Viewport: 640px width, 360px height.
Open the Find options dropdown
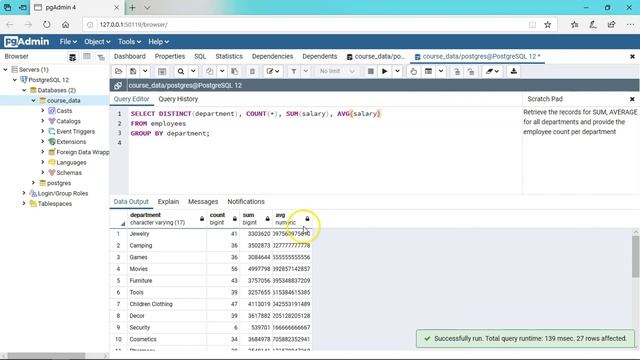click(x=193, y=71)
